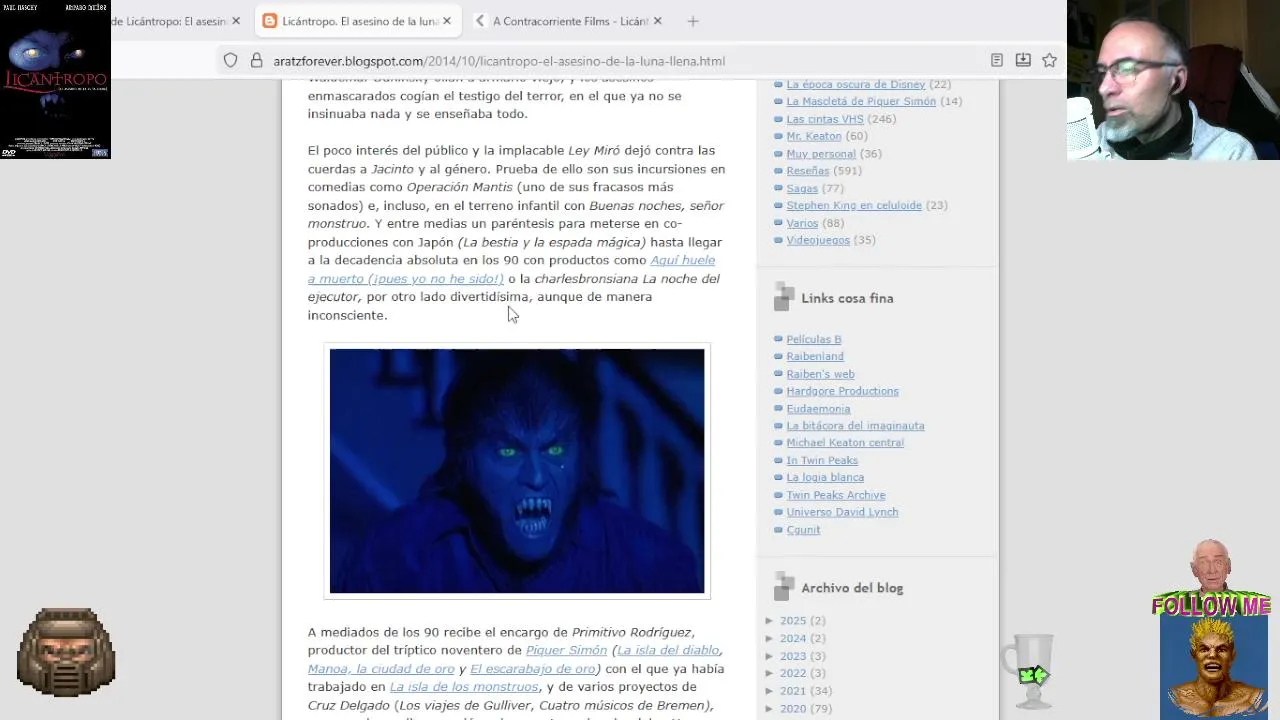
Task: Open the Reseñas label
Action: [808, 171]
